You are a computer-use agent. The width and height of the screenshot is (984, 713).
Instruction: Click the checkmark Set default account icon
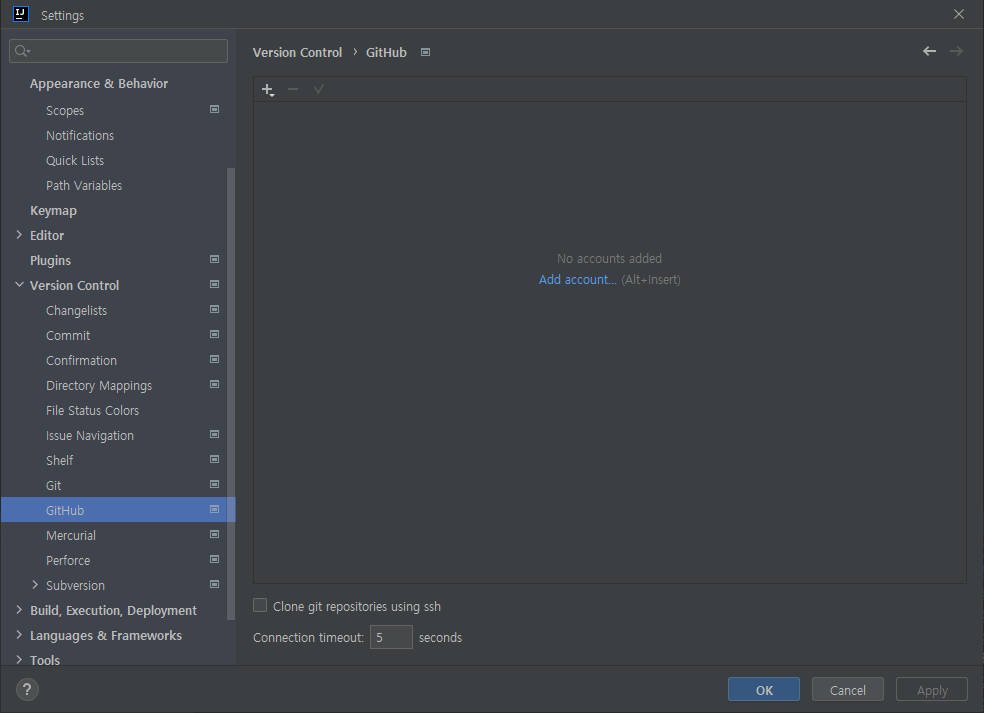pos(319,89)
